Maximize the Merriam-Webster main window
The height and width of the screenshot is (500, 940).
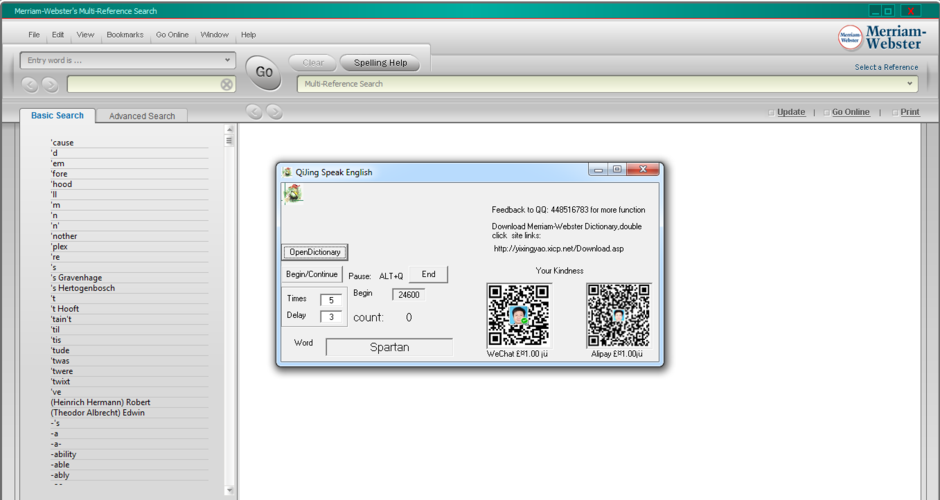pyautogui.click(x=888, y=11)
